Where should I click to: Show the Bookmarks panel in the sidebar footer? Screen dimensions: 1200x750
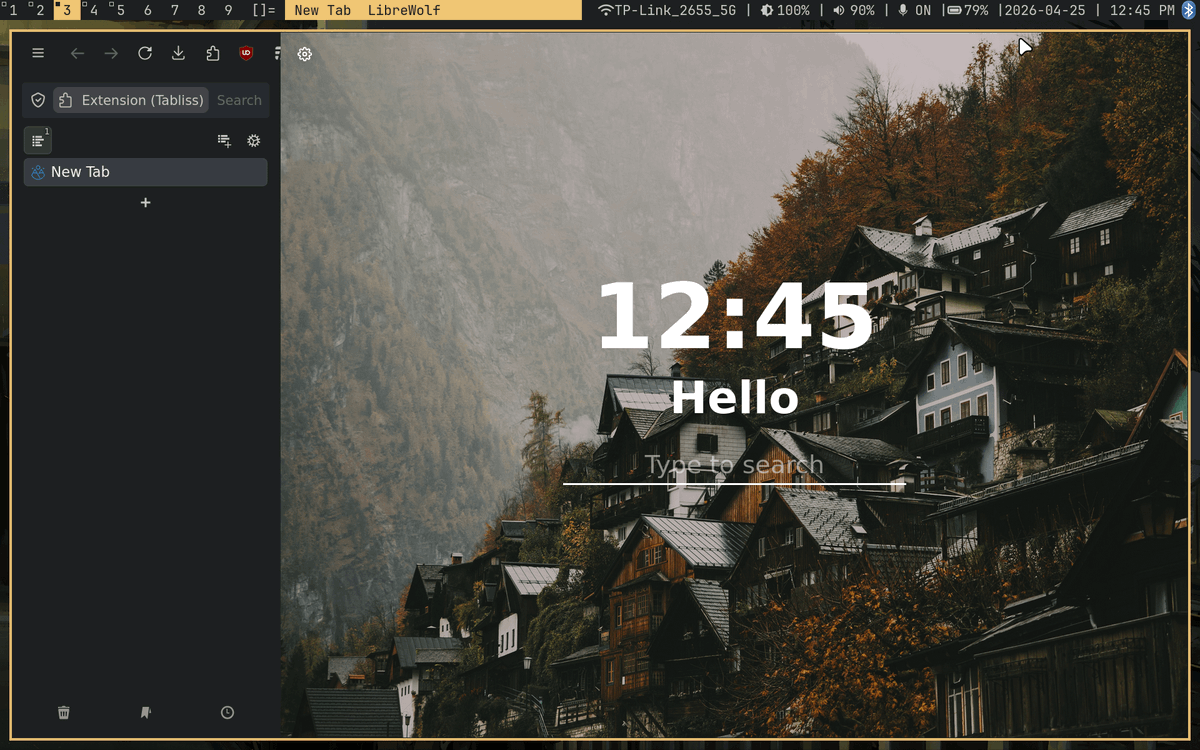coord(145,712)
